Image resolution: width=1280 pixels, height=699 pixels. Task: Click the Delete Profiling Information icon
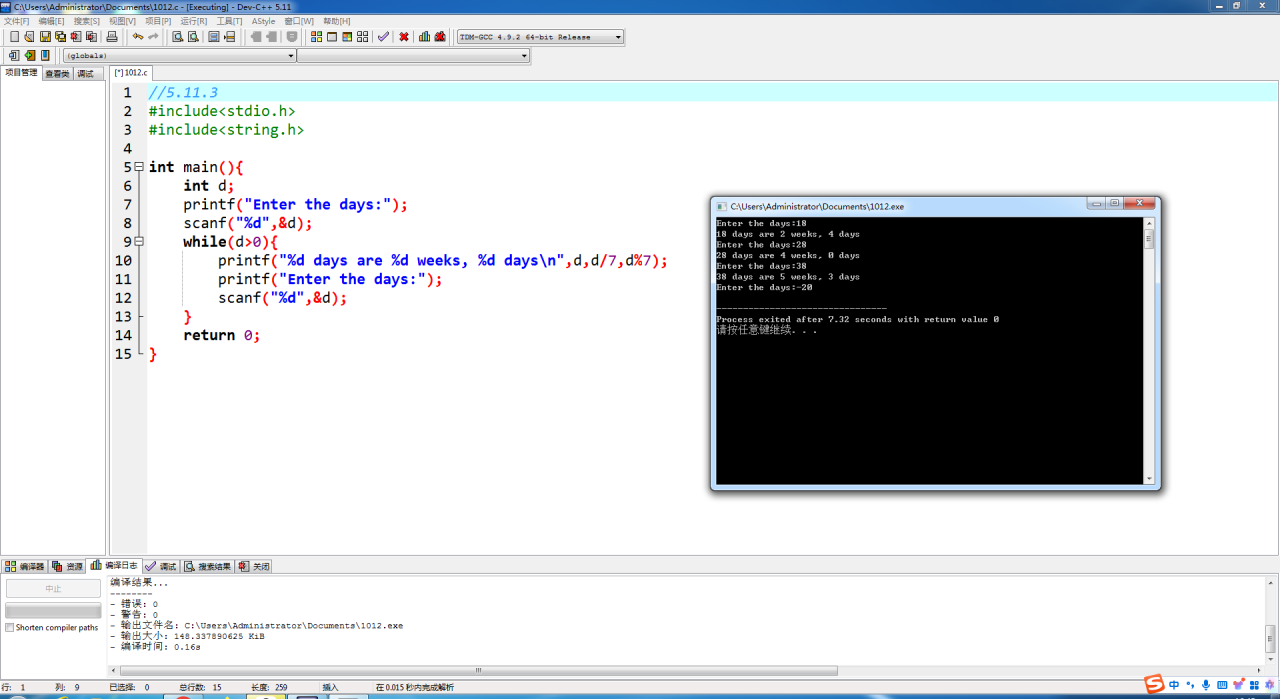[x=440, y=37]
